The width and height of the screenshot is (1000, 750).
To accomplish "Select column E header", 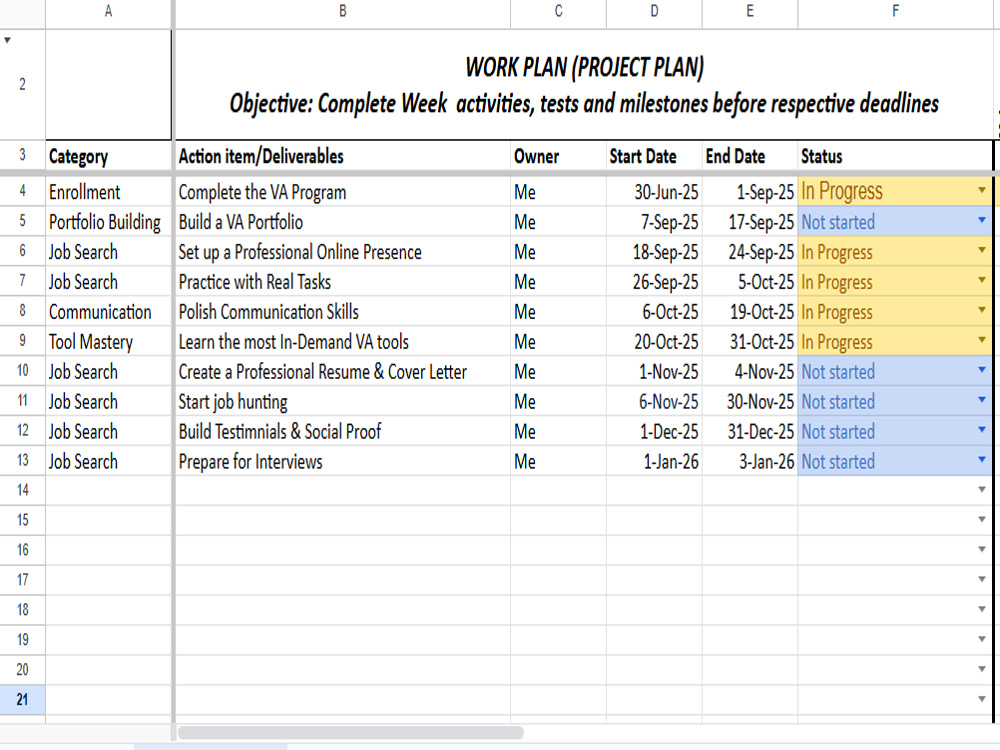I will (750, 11).
